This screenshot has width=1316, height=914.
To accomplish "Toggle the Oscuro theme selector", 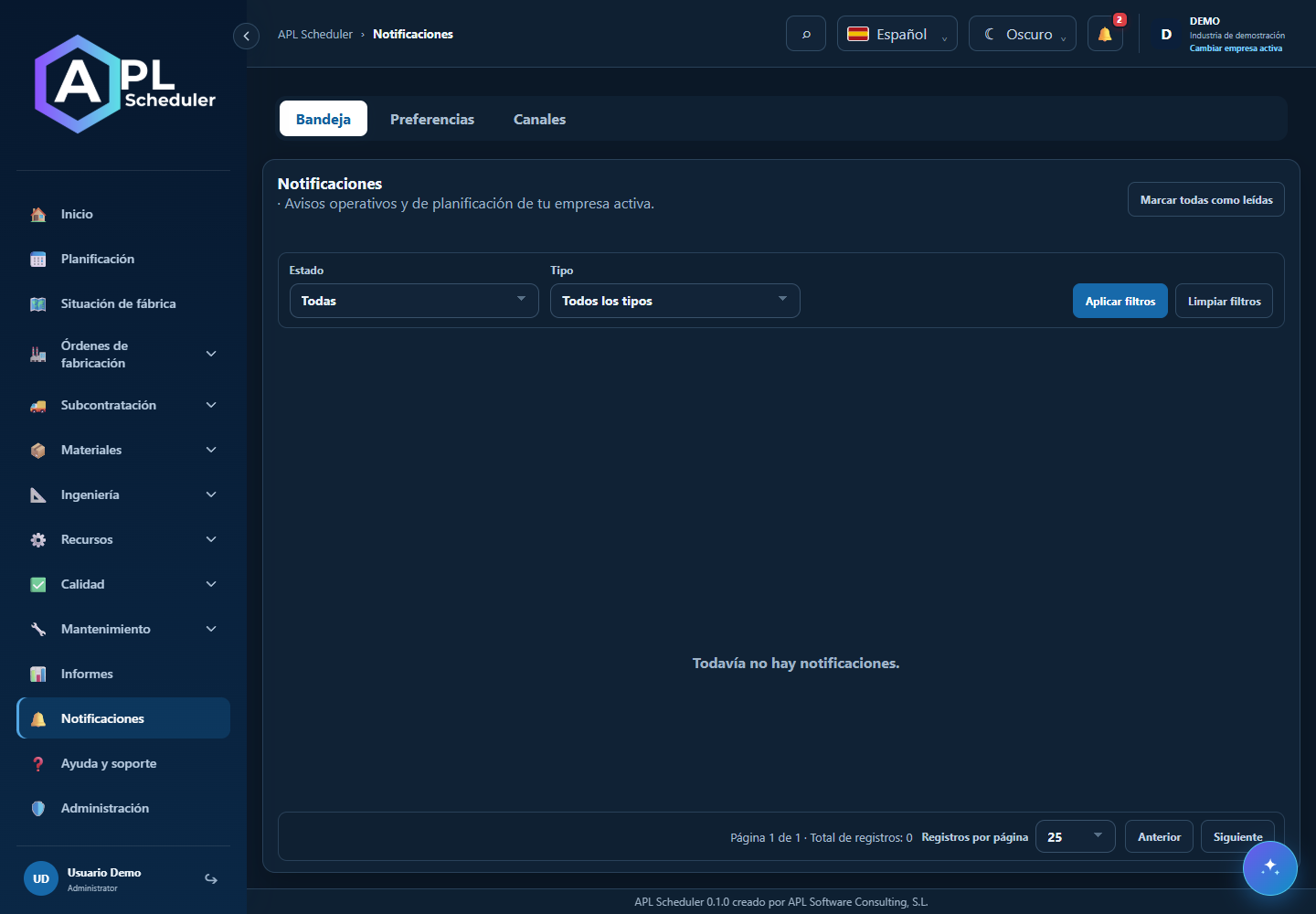I will [1023, 34].
